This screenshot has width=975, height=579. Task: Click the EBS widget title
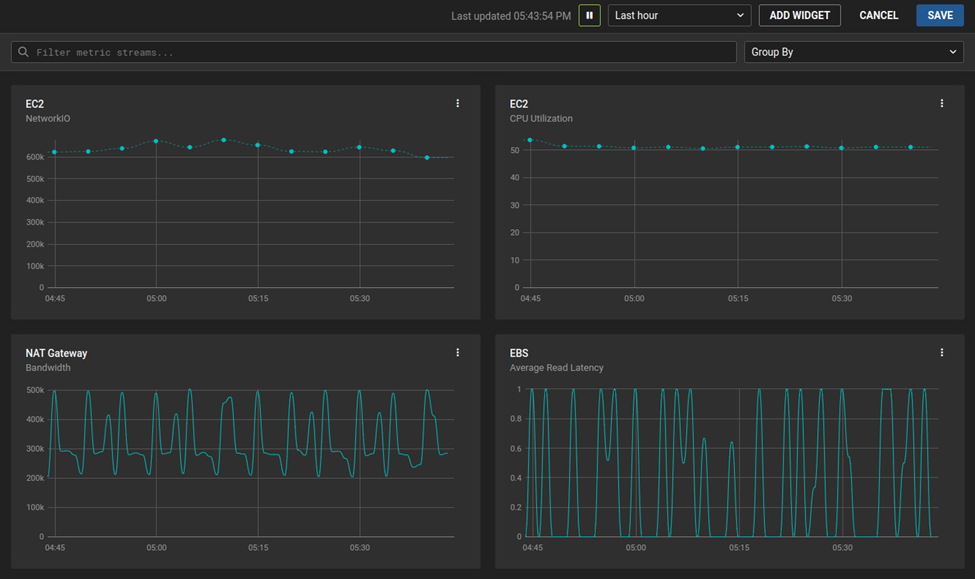pyautogui.click(x=519, y=353)
